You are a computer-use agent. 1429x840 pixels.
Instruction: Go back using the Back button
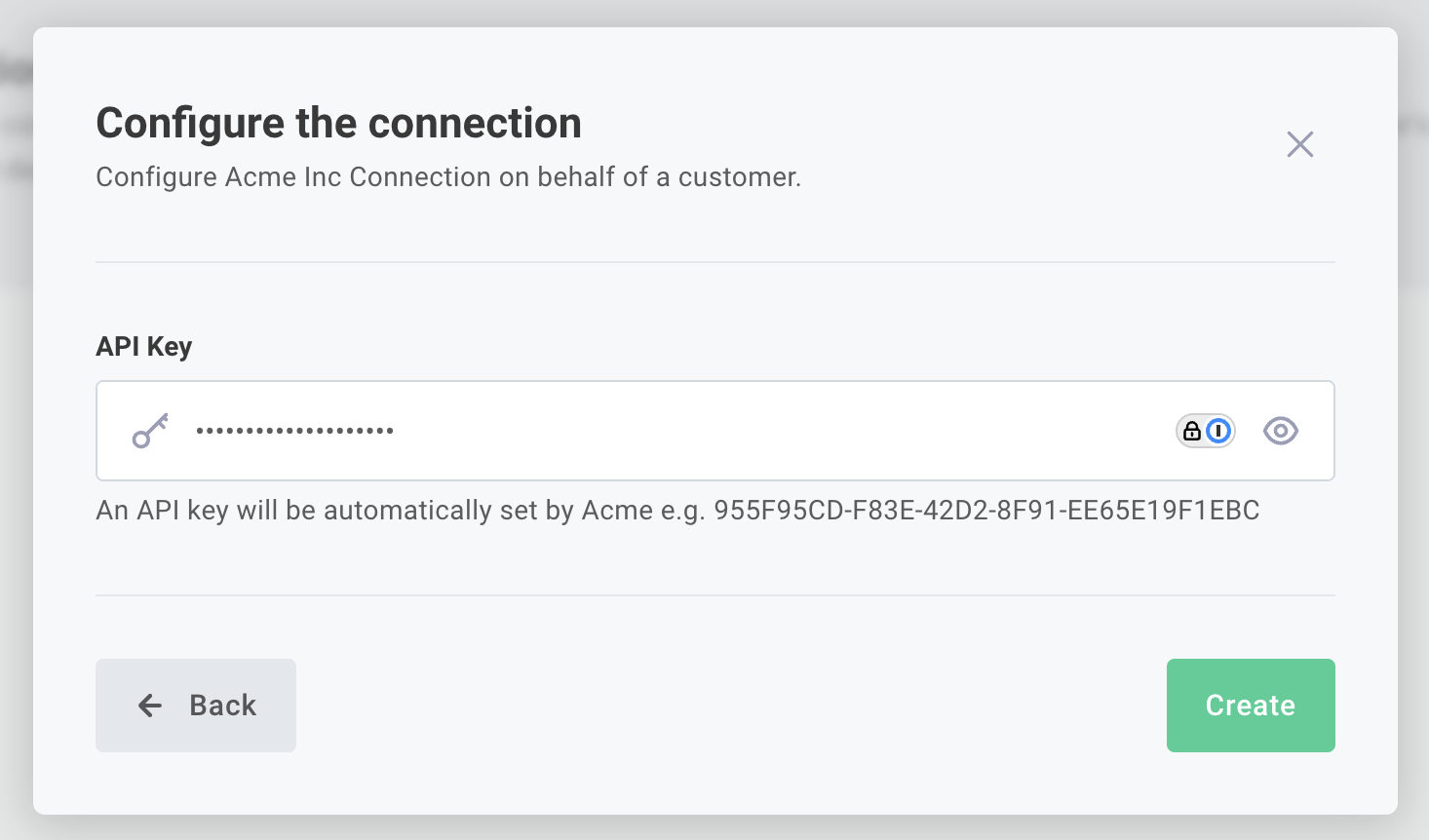(x=195, y=706)
